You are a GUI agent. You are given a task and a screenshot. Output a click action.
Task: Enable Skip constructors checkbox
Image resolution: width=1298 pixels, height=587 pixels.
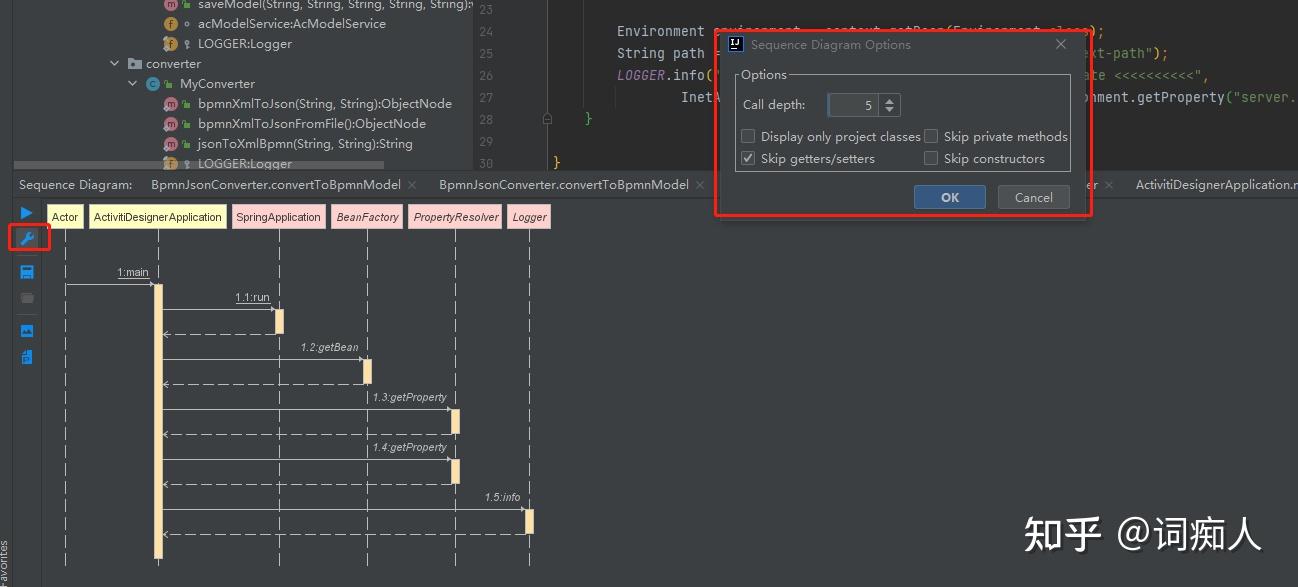(x=931, y=158)
